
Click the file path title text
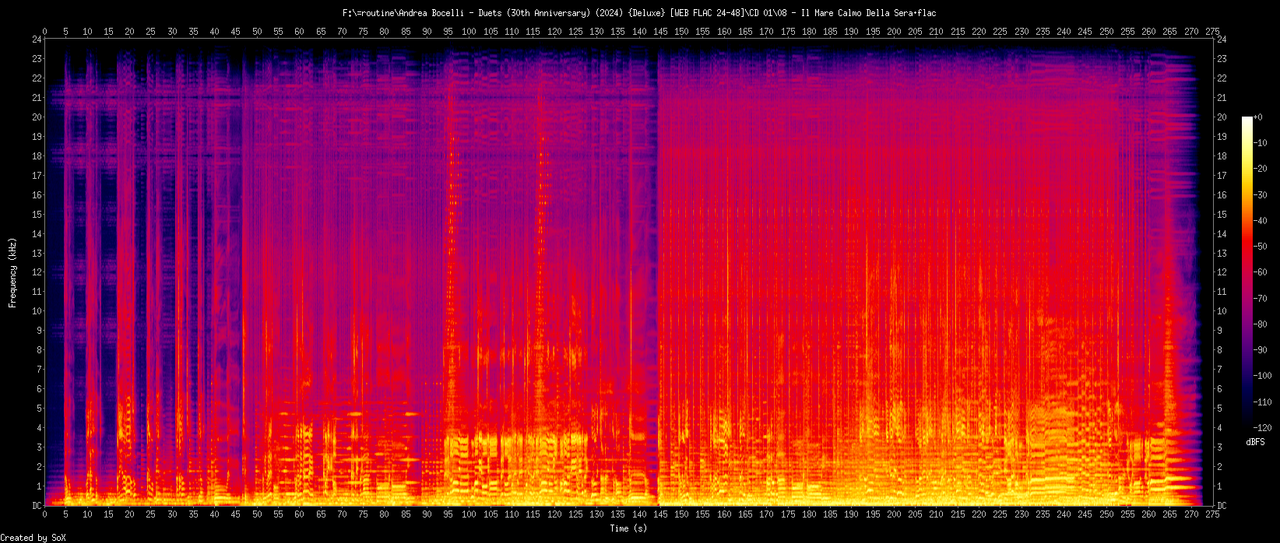[639, 13]
